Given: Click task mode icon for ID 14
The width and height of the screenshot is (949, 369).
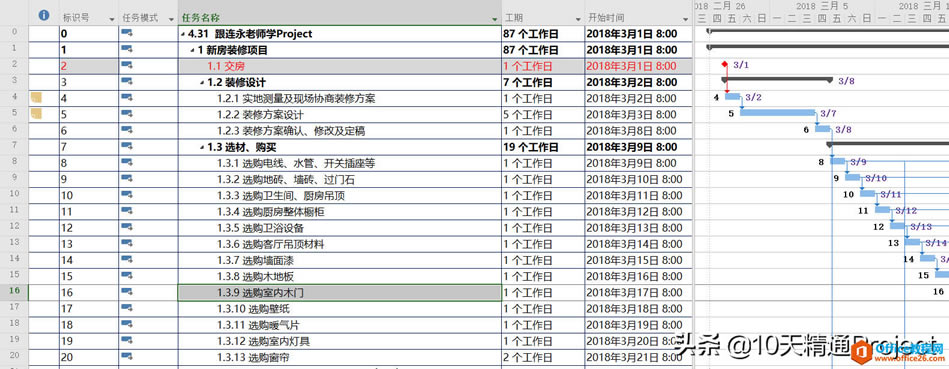Looking at the screenshot, I should click(x=128, y=260).
